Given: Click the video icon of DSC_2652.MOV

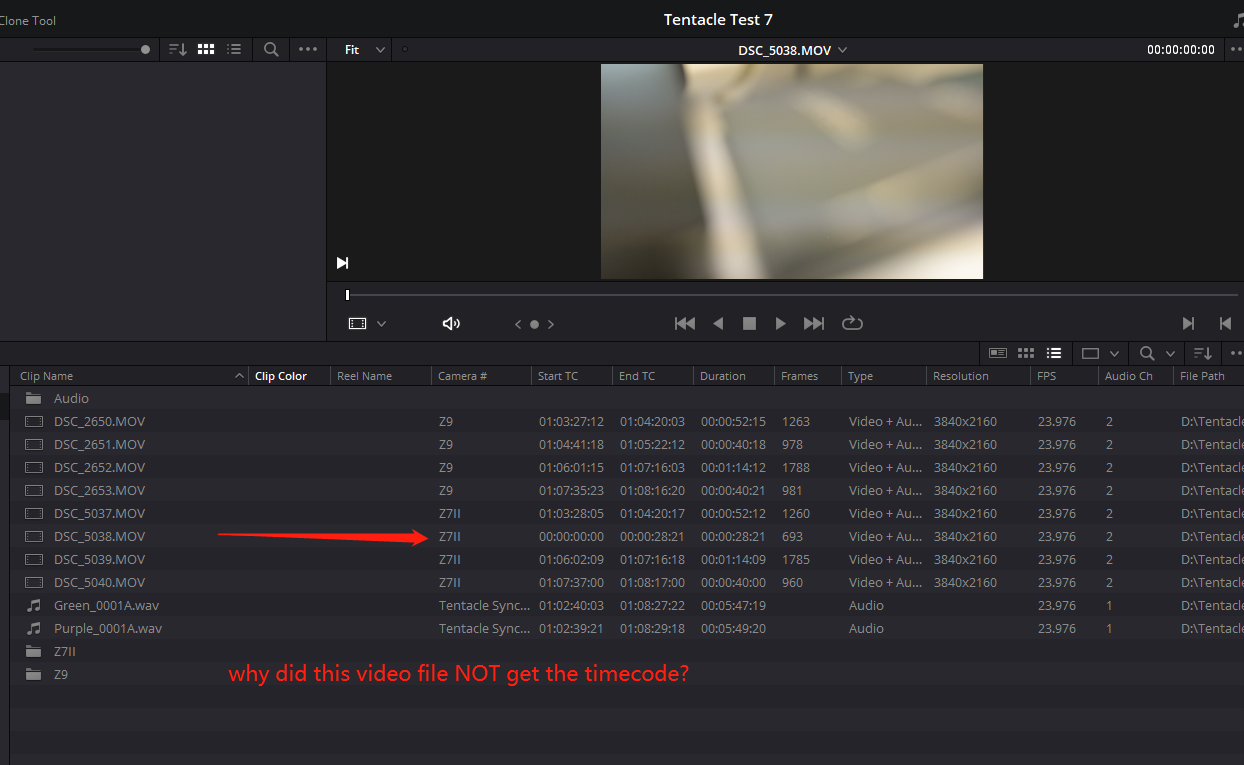Looking at the screenshot, I should (34, 467).
